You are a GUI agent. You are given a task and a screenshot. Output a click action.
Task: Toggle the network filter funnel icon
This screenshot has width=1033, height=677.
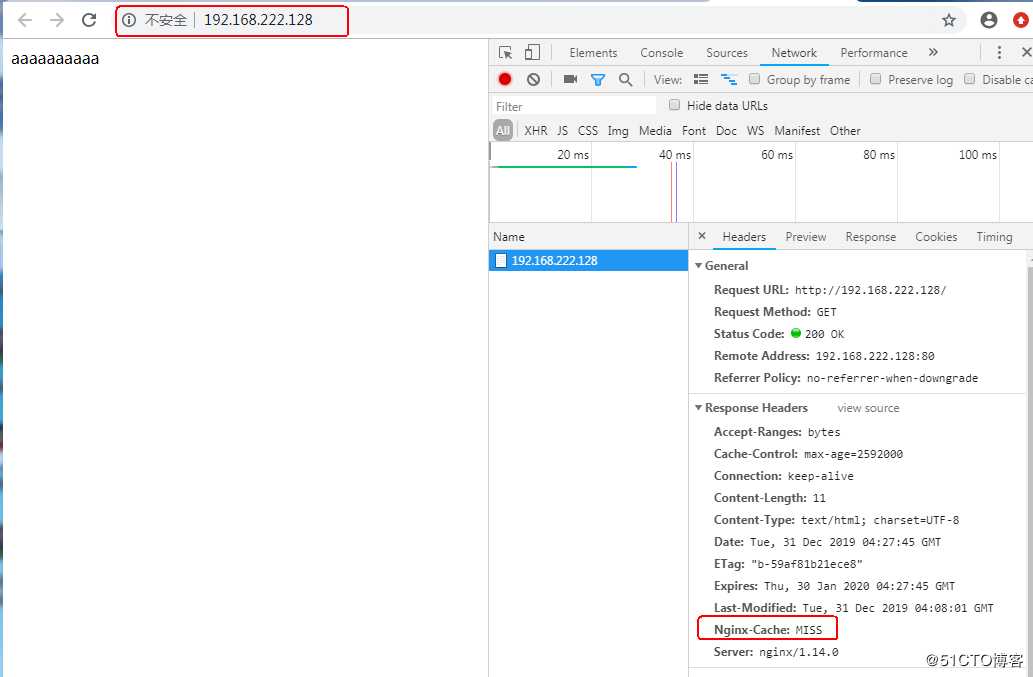point(598,80)
